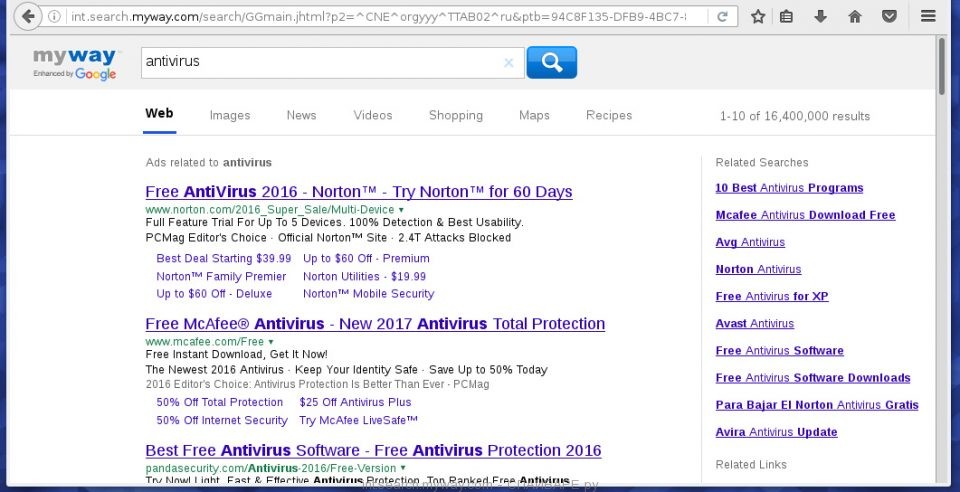Open the downloads arrow icon
This screenshot has width=960, height=492.
click(x=820, y=17)
